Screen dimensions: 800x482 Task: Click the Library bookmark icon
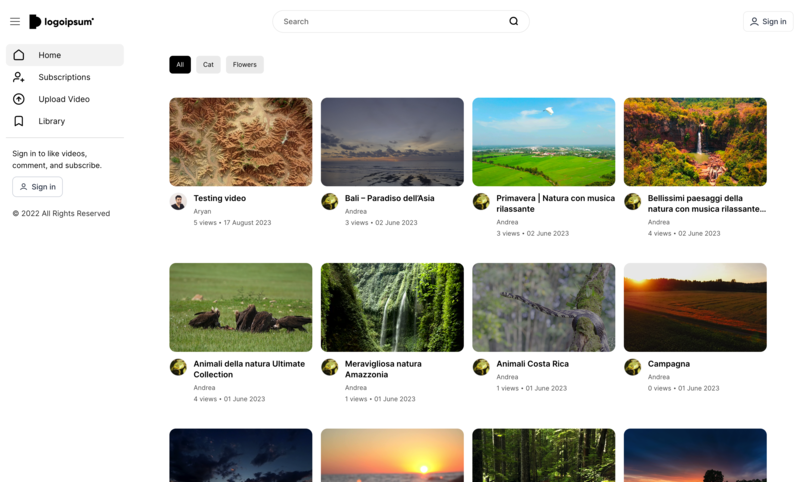click(19, 121)
